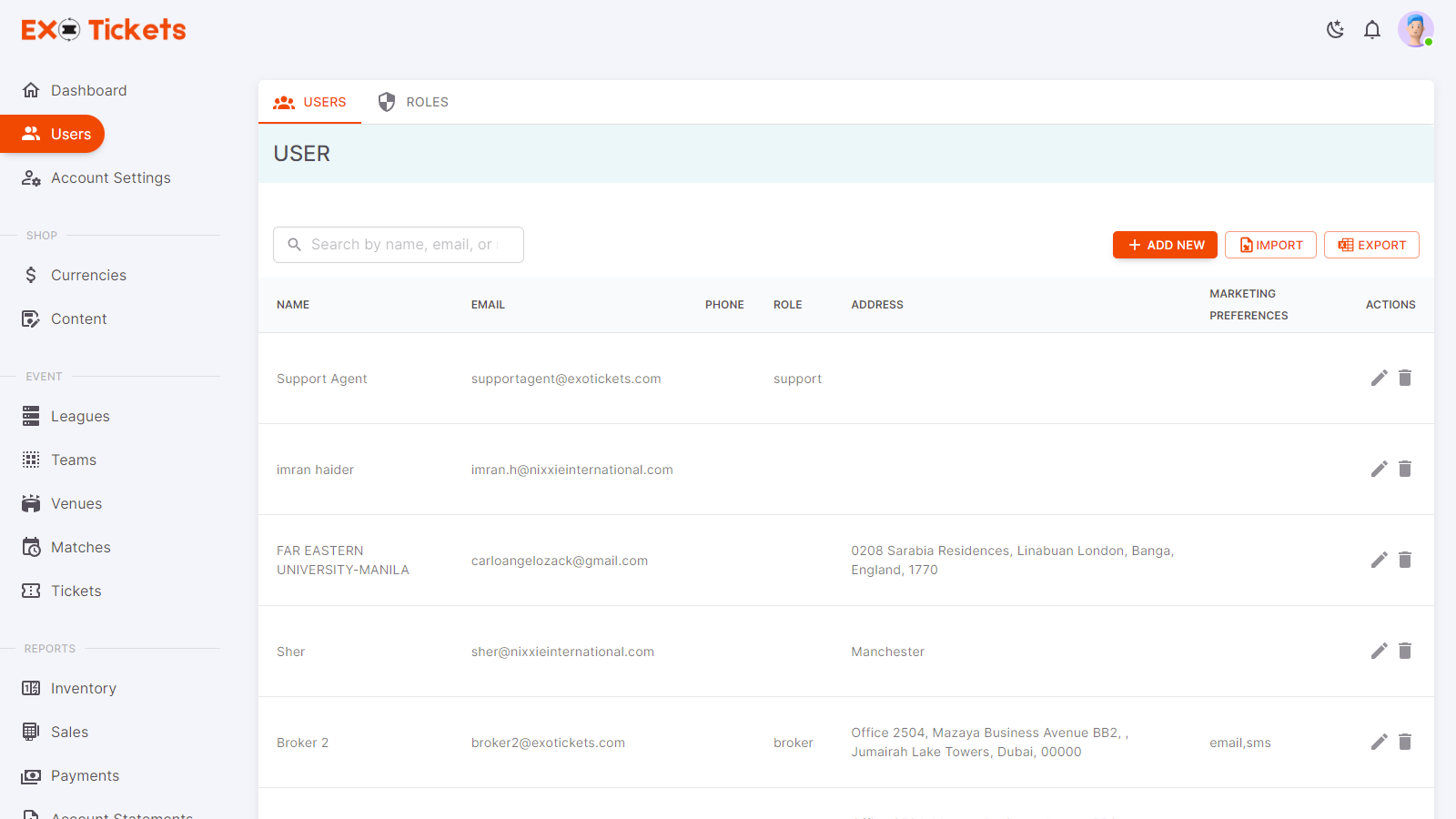Open notifications via the bell icon
Viewport: 1456px width, 819px height.
pos(1372,29)
